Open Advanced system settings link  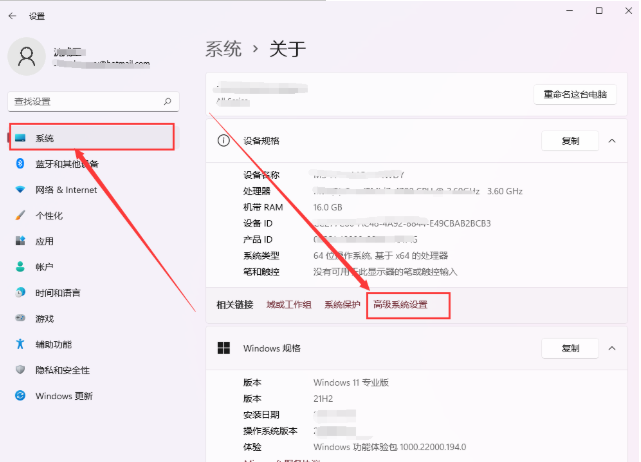tap(400, 304)
